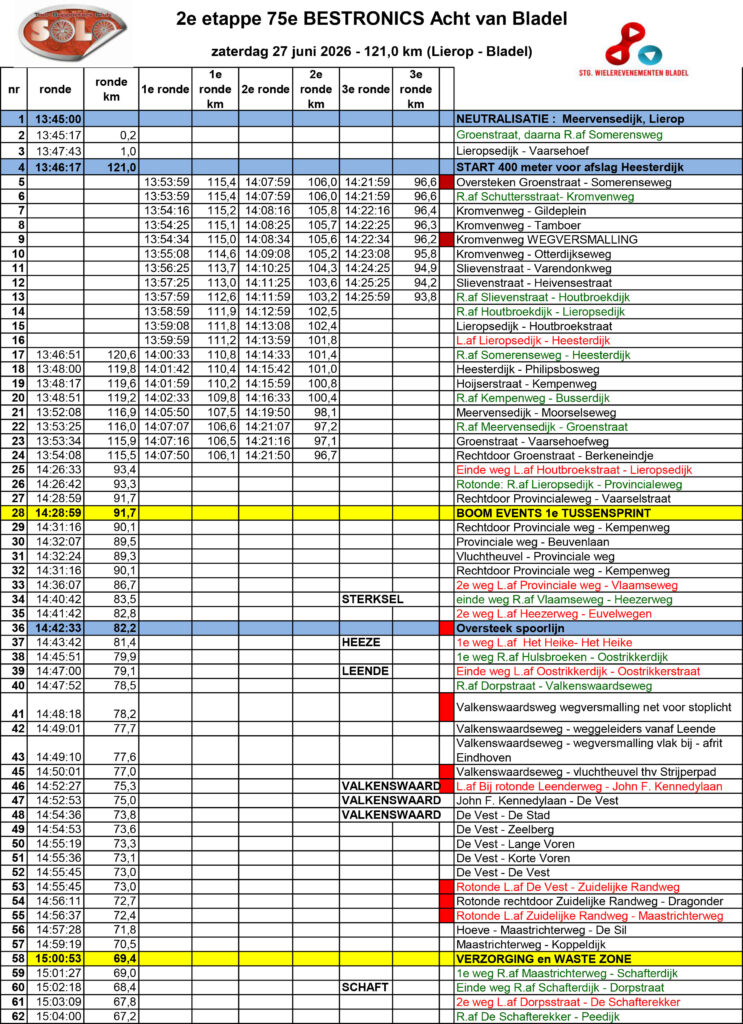Click the STERKSEL place label

(x=373, y=600)
